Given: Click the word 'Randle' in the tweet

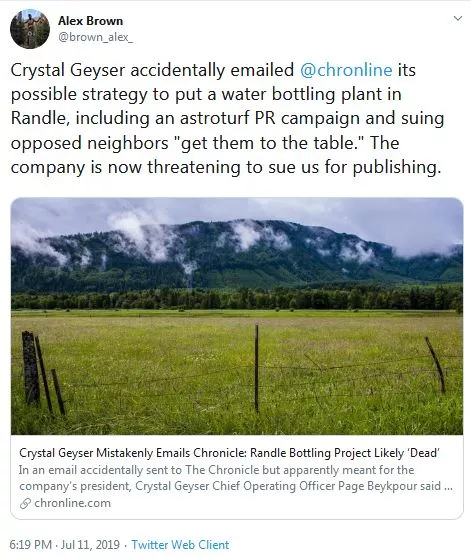Looking at the screenshot, I should tap(39, 118).
